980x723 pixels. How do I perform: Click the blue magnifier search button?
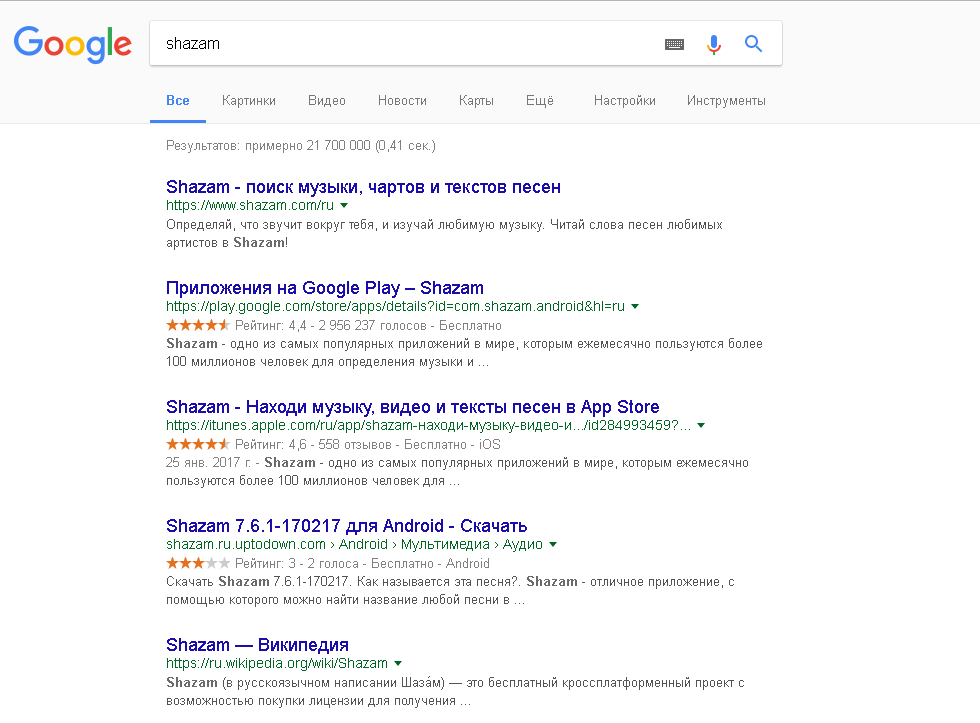753,44
